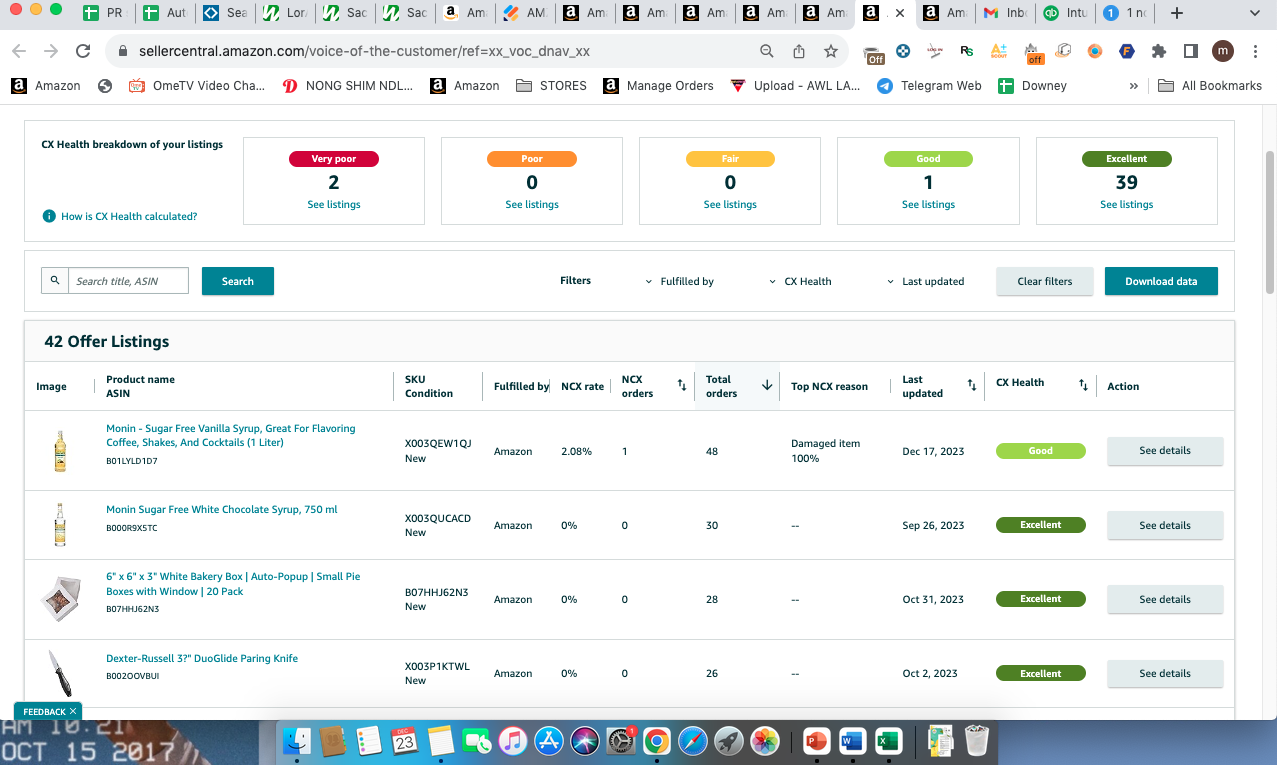Open the Telegram Web bookmark
The height and width of the screenshot is (765, 1277).
[x=929, y=86]
